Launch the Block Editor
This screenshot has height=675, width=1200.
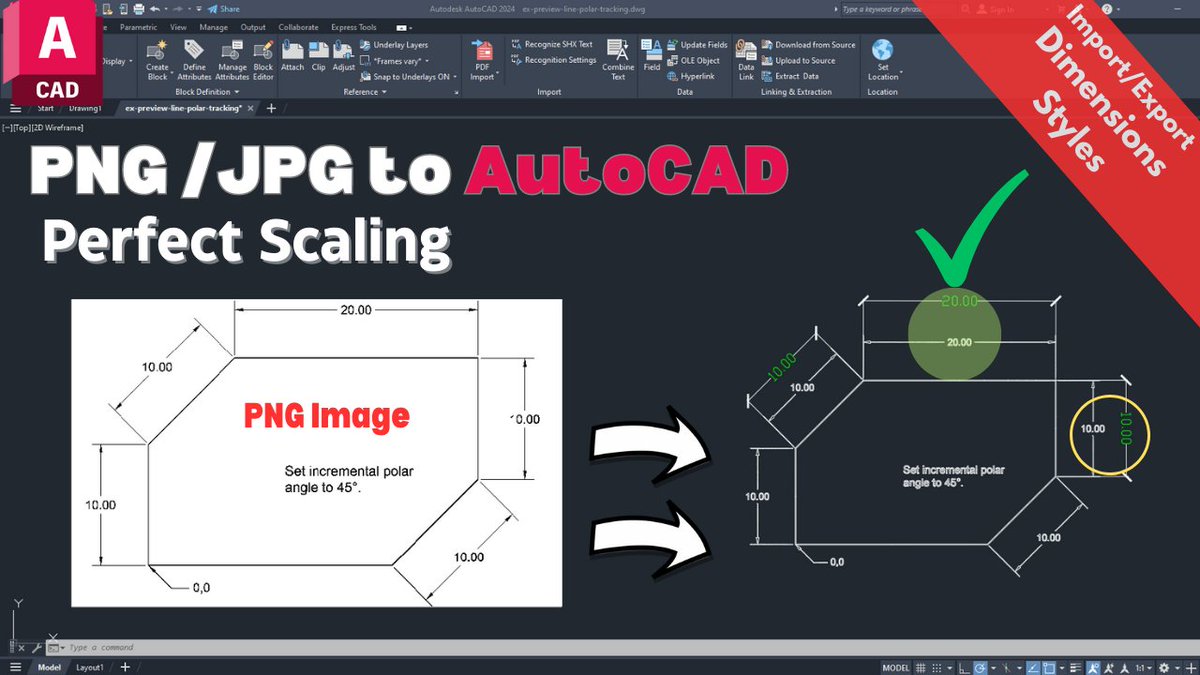pos(263,58)
